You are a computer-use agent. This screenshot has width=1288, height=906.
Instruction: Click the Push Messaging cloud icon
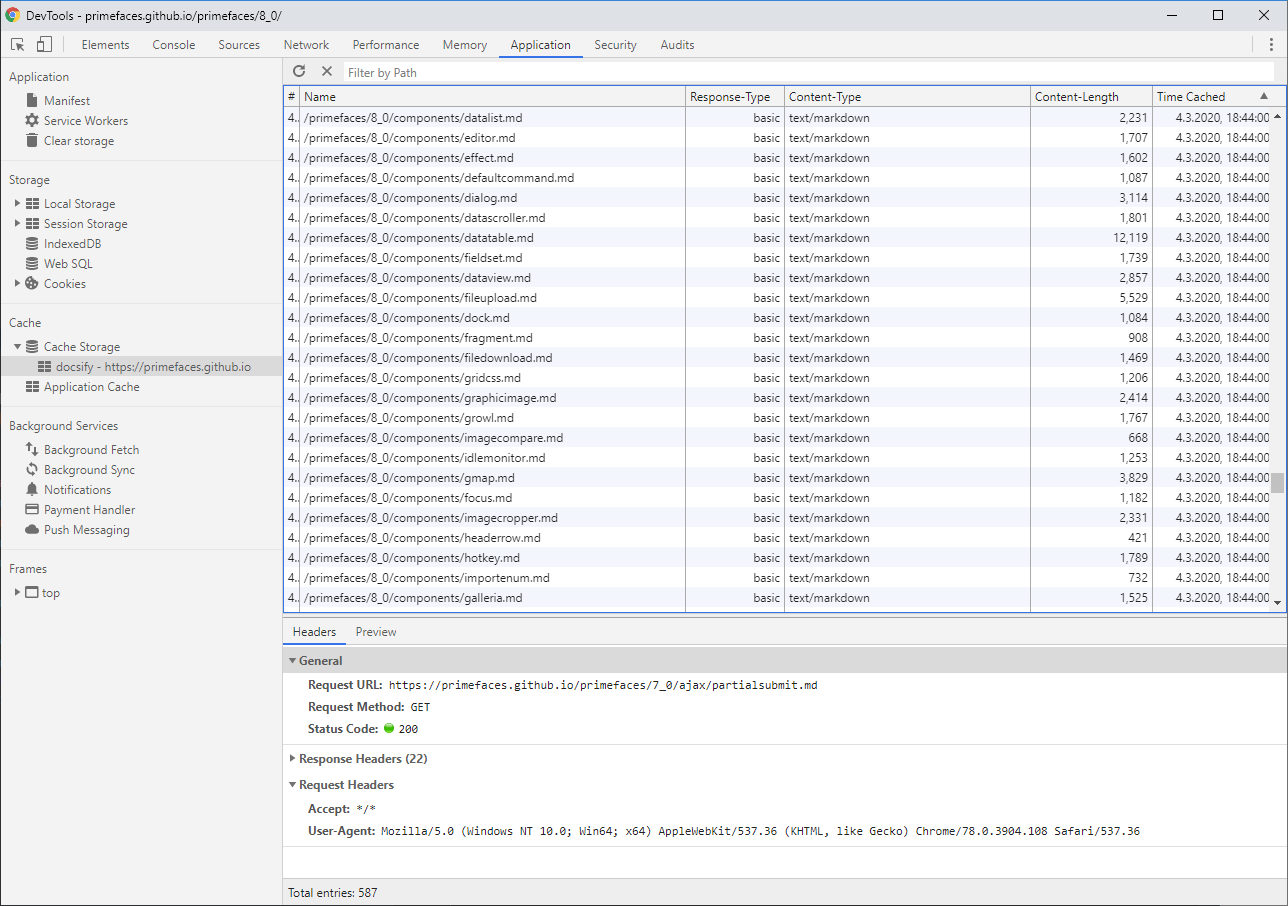tap(32, 530)
